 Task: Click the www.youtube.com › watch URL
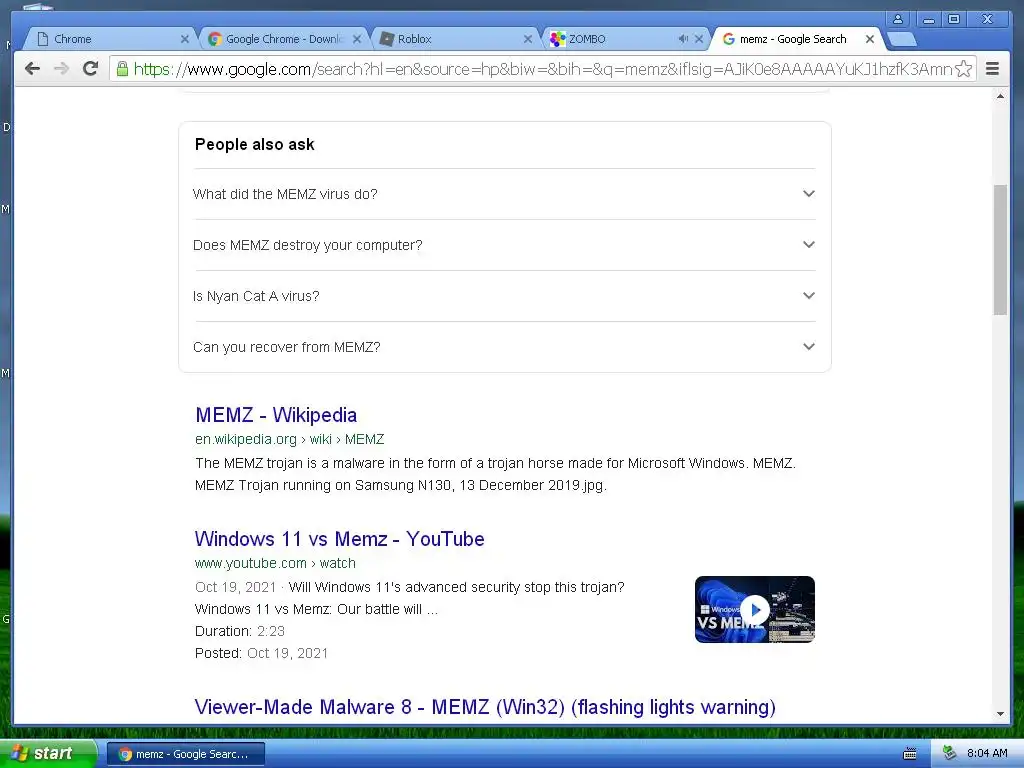[x=275, y=563]
